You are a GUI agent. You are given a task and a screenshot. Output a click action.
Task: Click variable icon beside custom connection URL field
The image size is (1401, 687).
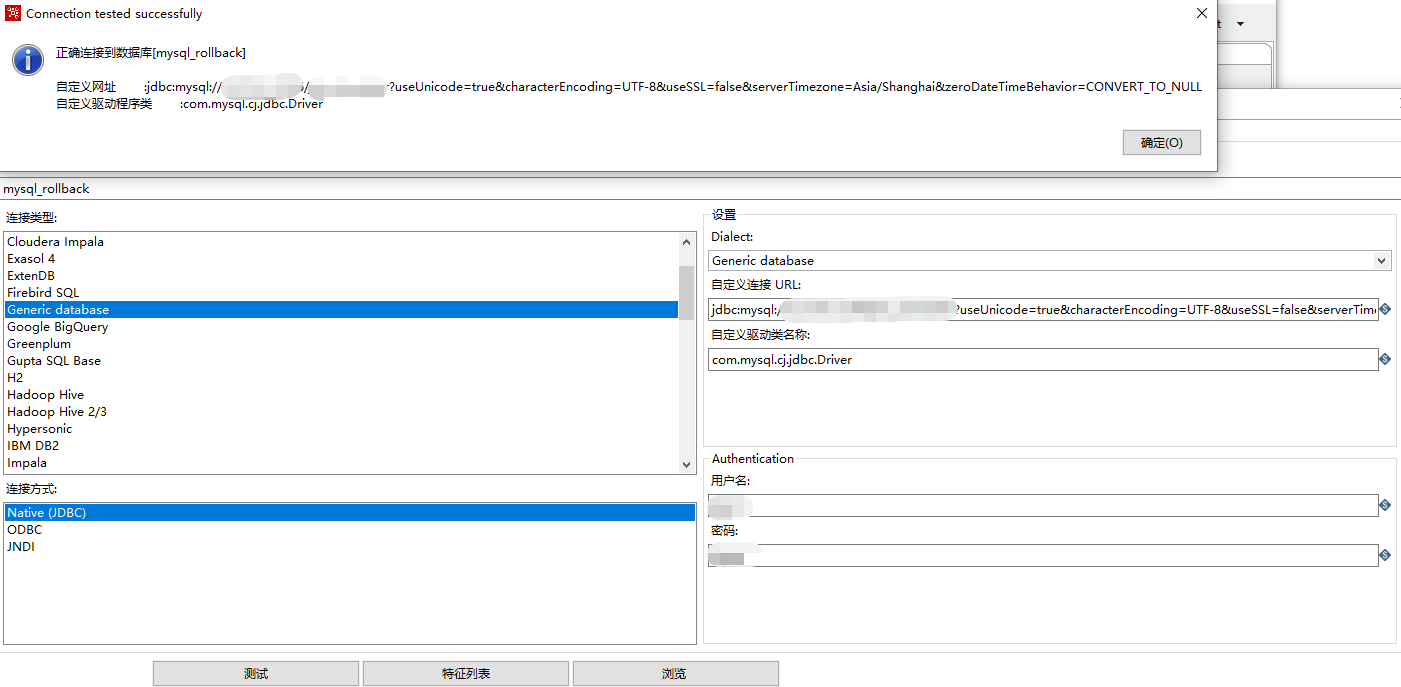[x=1388, y=309]
